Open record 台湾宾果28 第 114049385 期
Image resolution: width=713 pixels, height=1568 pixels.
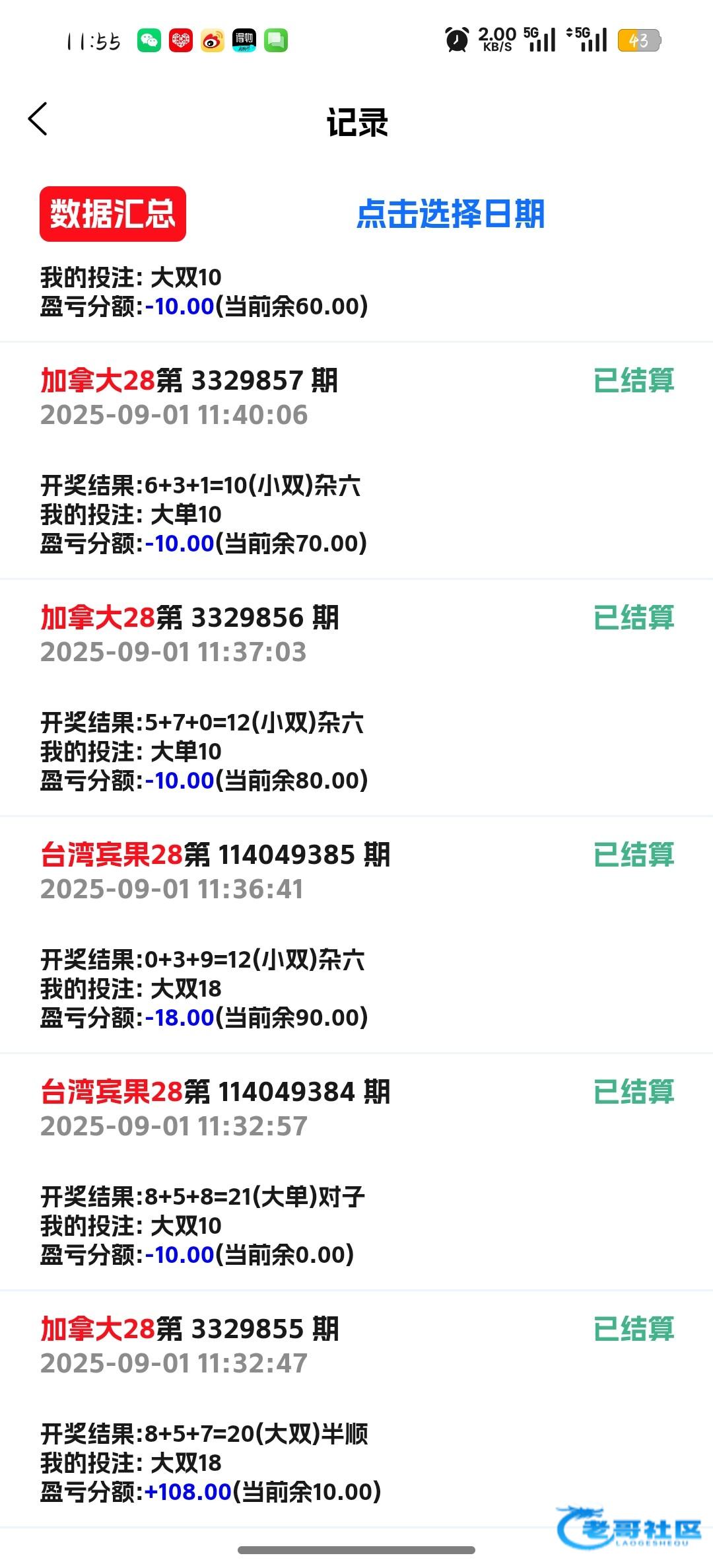point(215,855)
